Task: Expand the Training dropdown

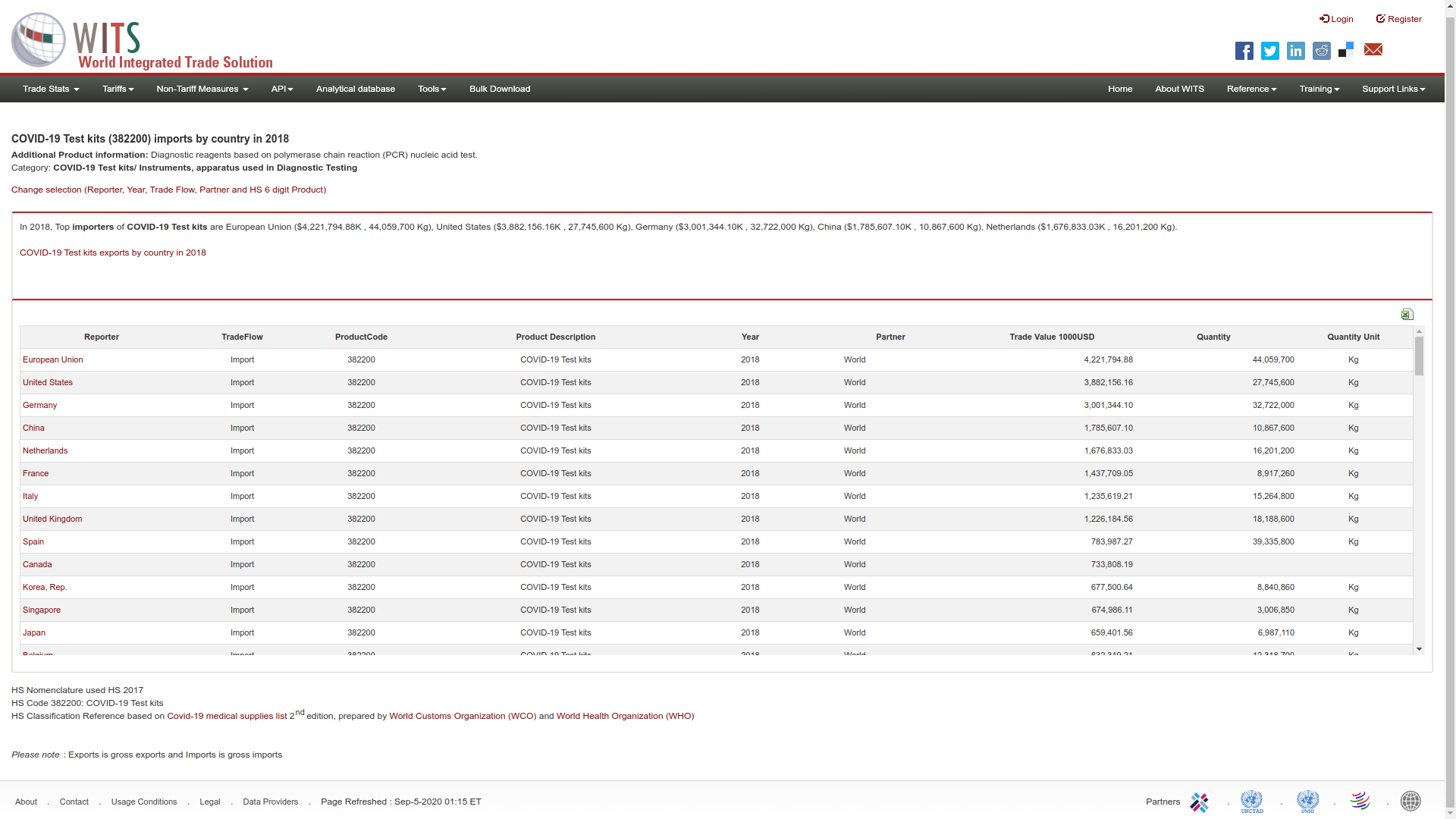Action: coord(1319,89)
